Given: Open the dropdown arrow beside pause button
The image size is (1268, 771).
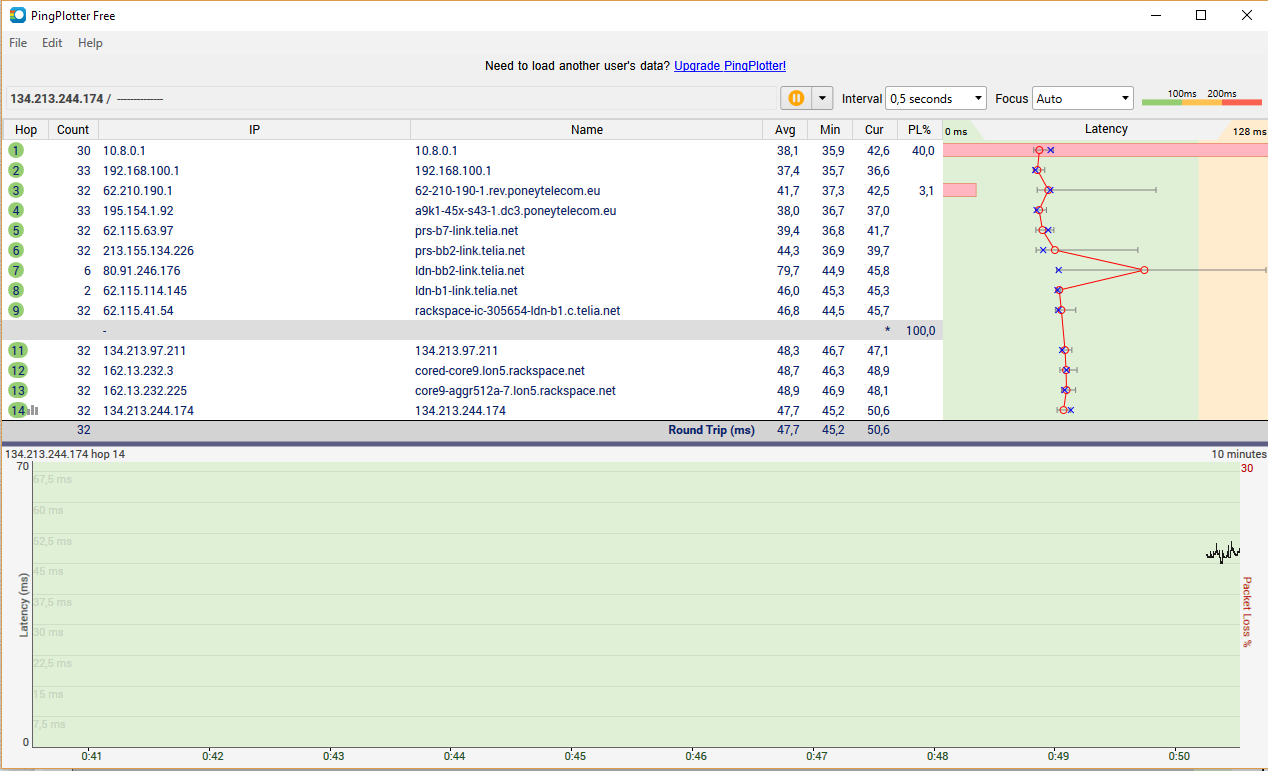Looking at the screenshot, I should point(822,98).
